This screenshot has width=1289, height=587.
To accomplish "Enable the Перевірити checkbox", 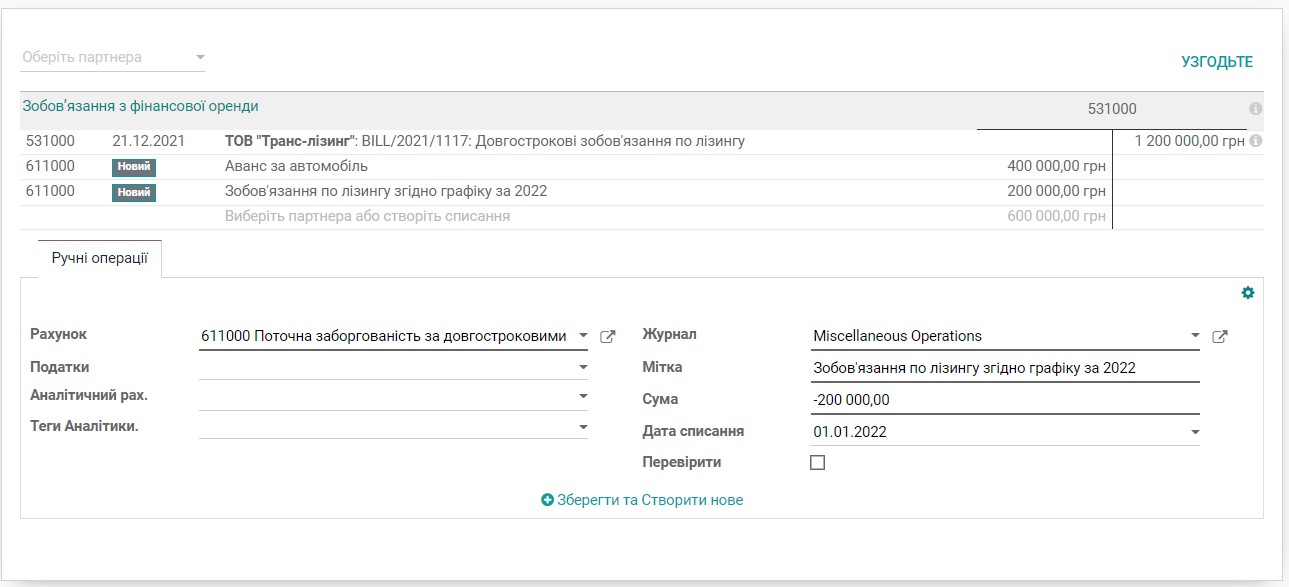I will pyautogui.click(x=817, y=461).
